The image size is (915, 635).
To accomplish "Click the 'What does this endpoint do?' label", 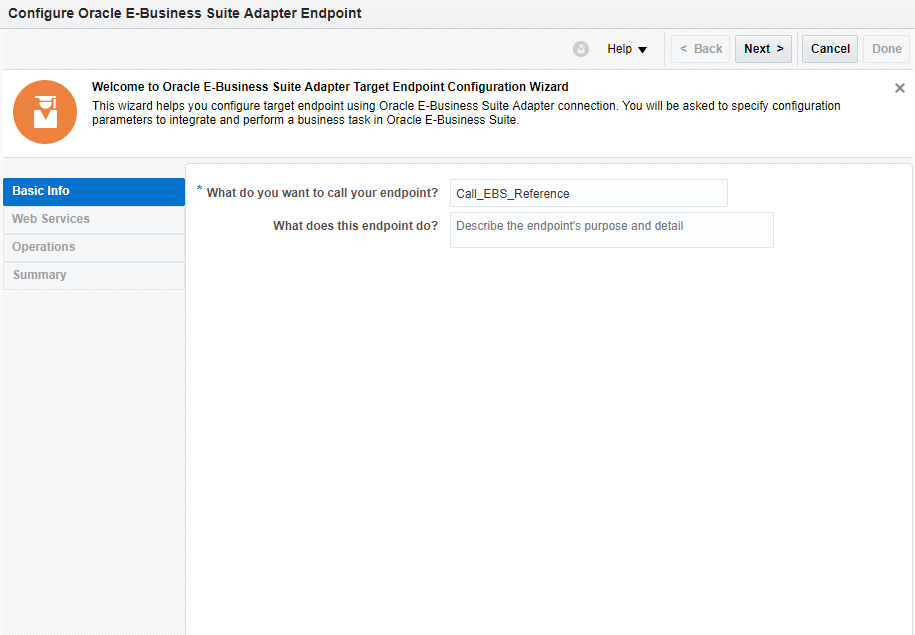I will coord(355,226).
